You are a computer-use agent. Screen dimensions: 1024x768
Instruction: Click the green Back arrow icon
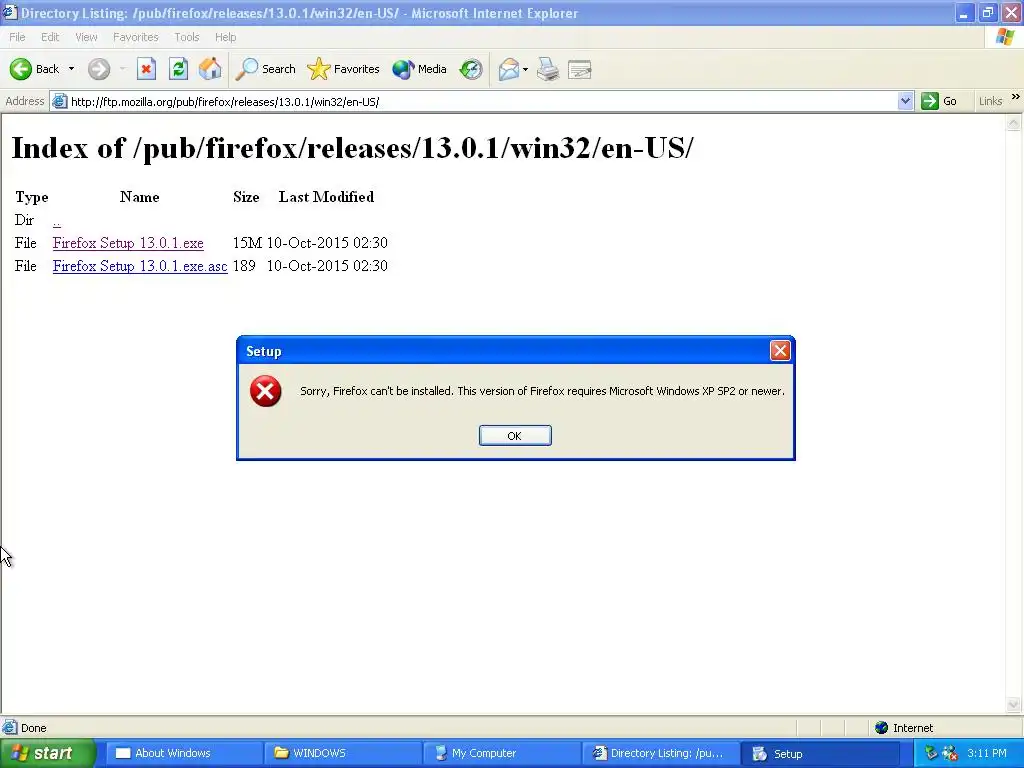click(x=21, y=69)
